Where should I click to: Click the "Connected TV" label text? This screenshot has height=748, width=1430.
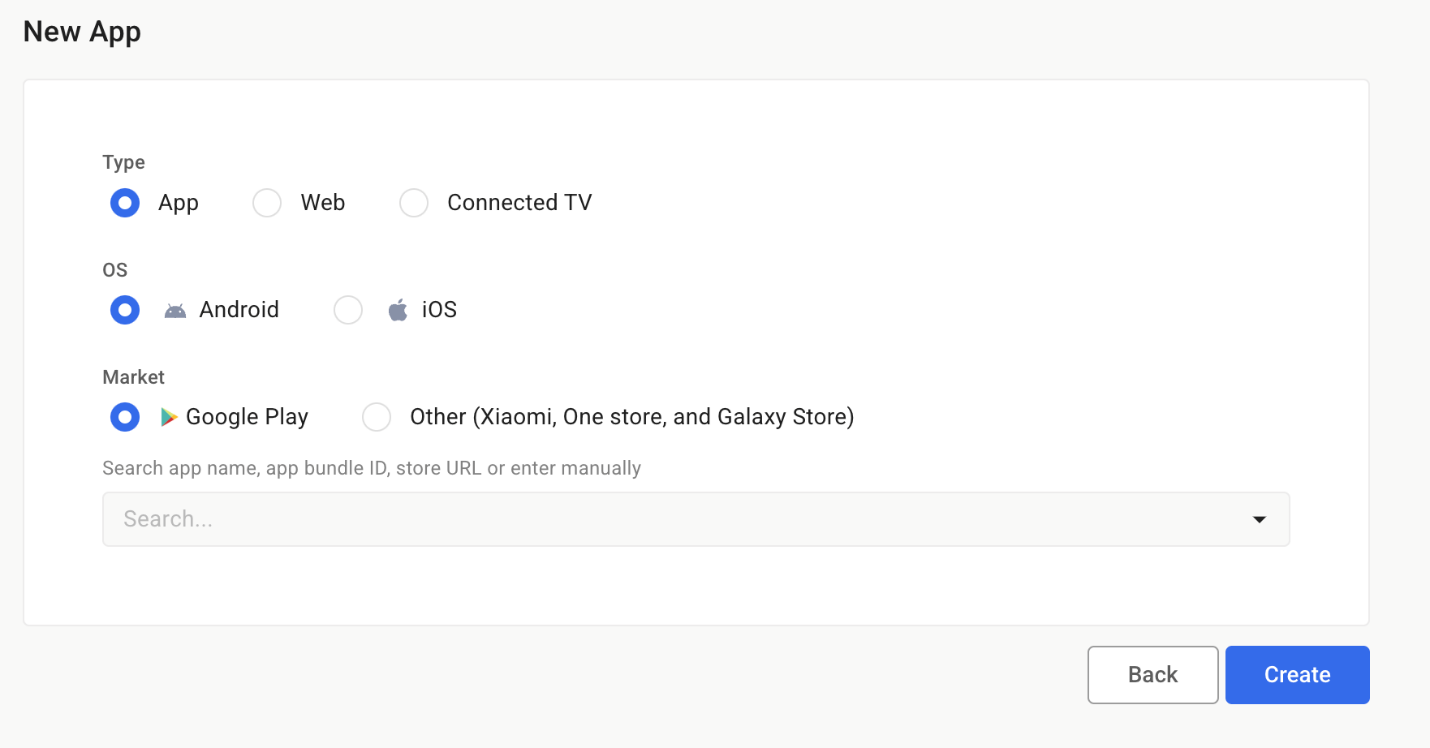click(x=519, y=203)
